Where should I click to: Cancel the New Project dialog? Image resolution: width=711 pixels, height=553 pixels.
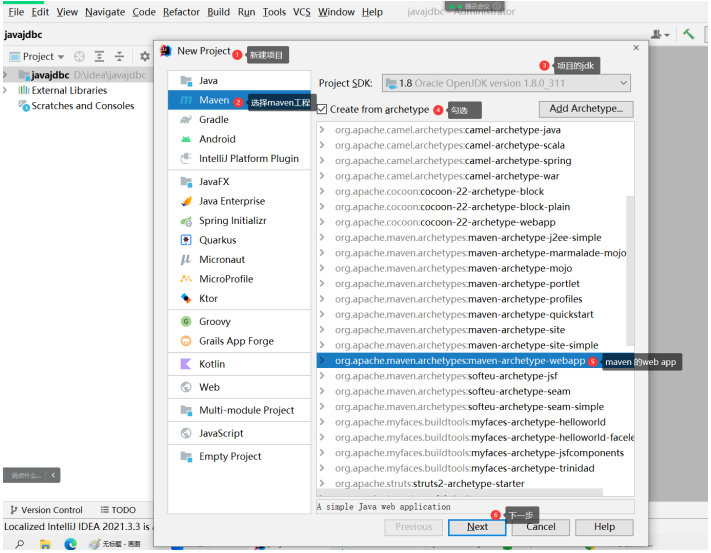pyautogui.click(x=541, y=527)
